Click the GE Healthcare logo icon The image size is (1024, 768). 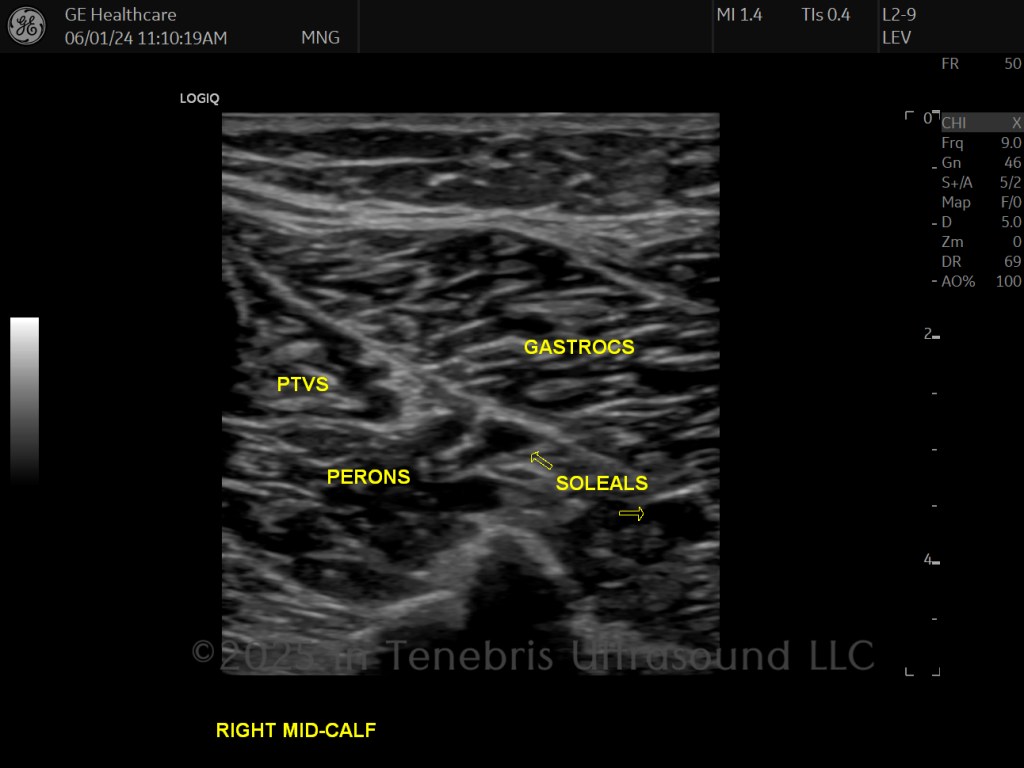click(x=27, y=25)
